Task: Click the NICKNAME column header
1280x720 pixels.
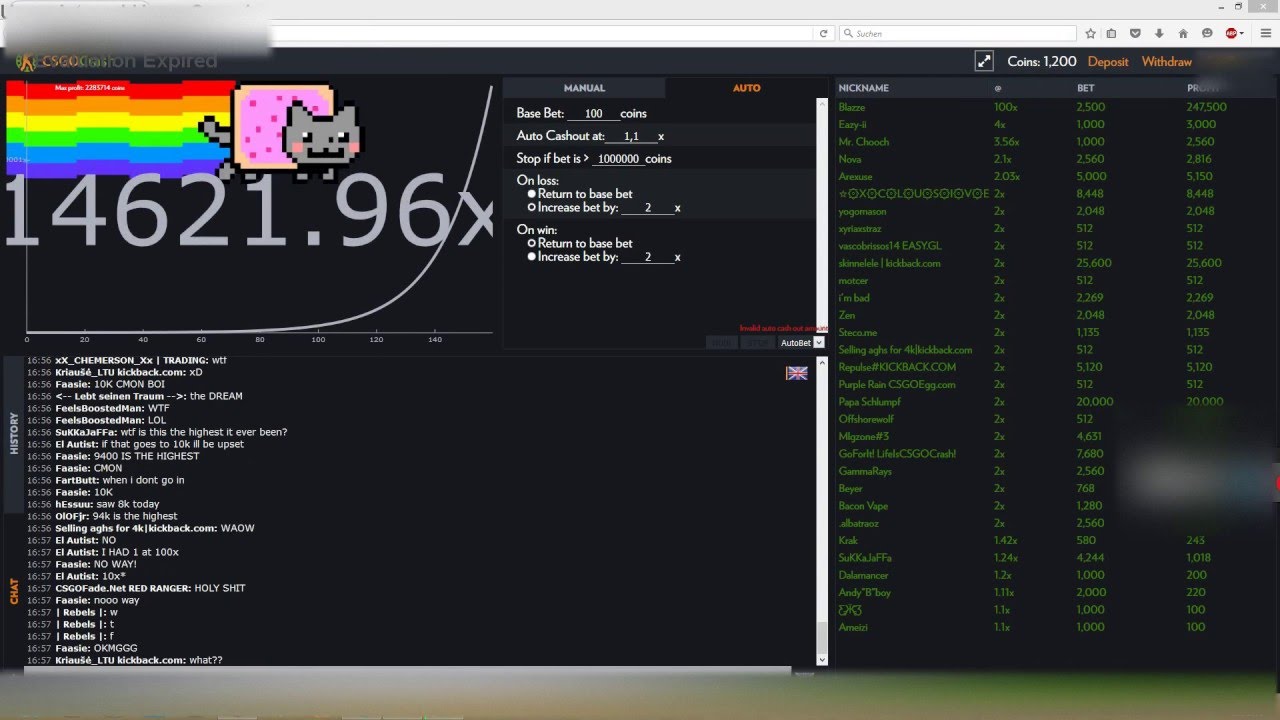Action: click(864, 88)
